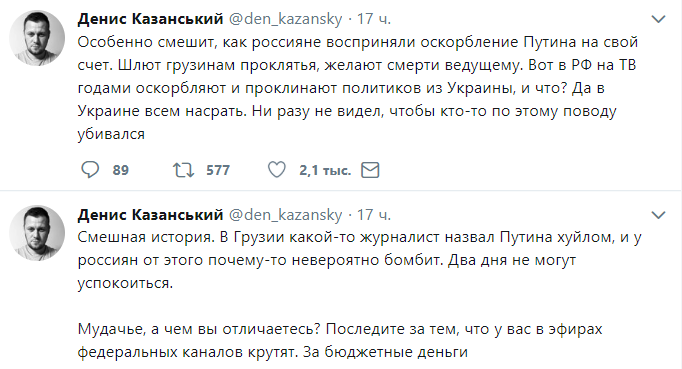This screenshot has height=369, width=682.
Task: Click the second tweet's 17 ч. timestamp
Action: [x=374, y=215]
